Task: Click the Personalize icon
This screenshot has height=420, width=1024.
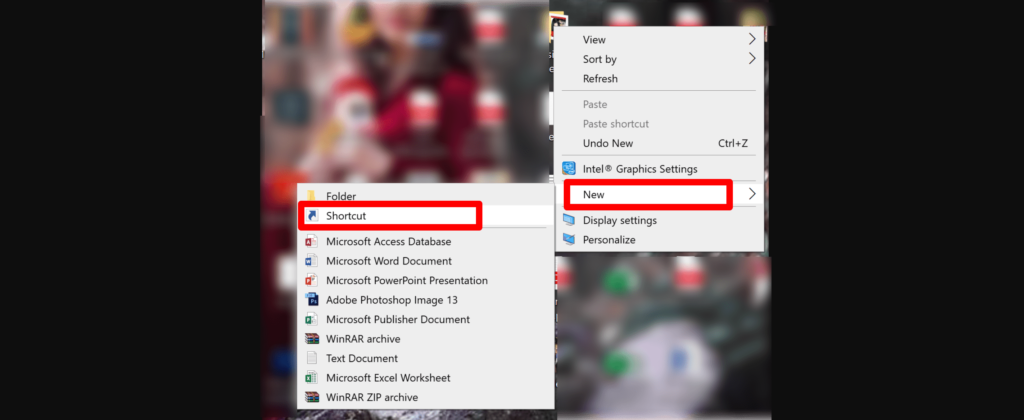Action: (569, 240)
